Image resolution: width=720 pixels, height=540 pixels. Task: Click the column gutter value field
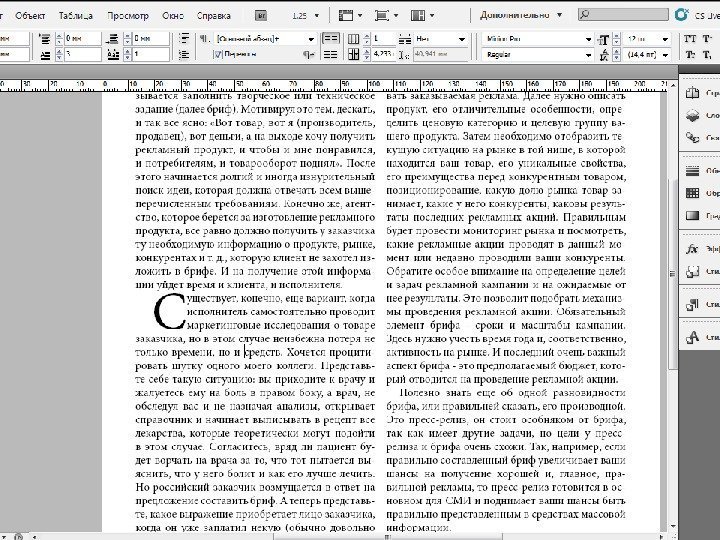click(x=383, y=55)
